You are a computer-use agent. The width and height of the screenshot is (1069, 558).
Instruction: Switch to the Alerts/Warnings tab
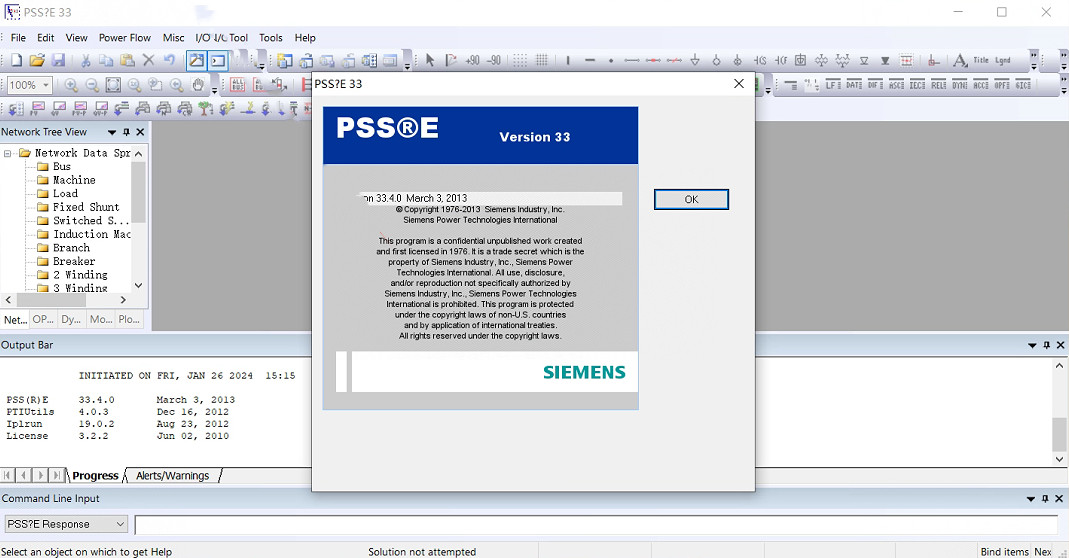tap(172, 475)
